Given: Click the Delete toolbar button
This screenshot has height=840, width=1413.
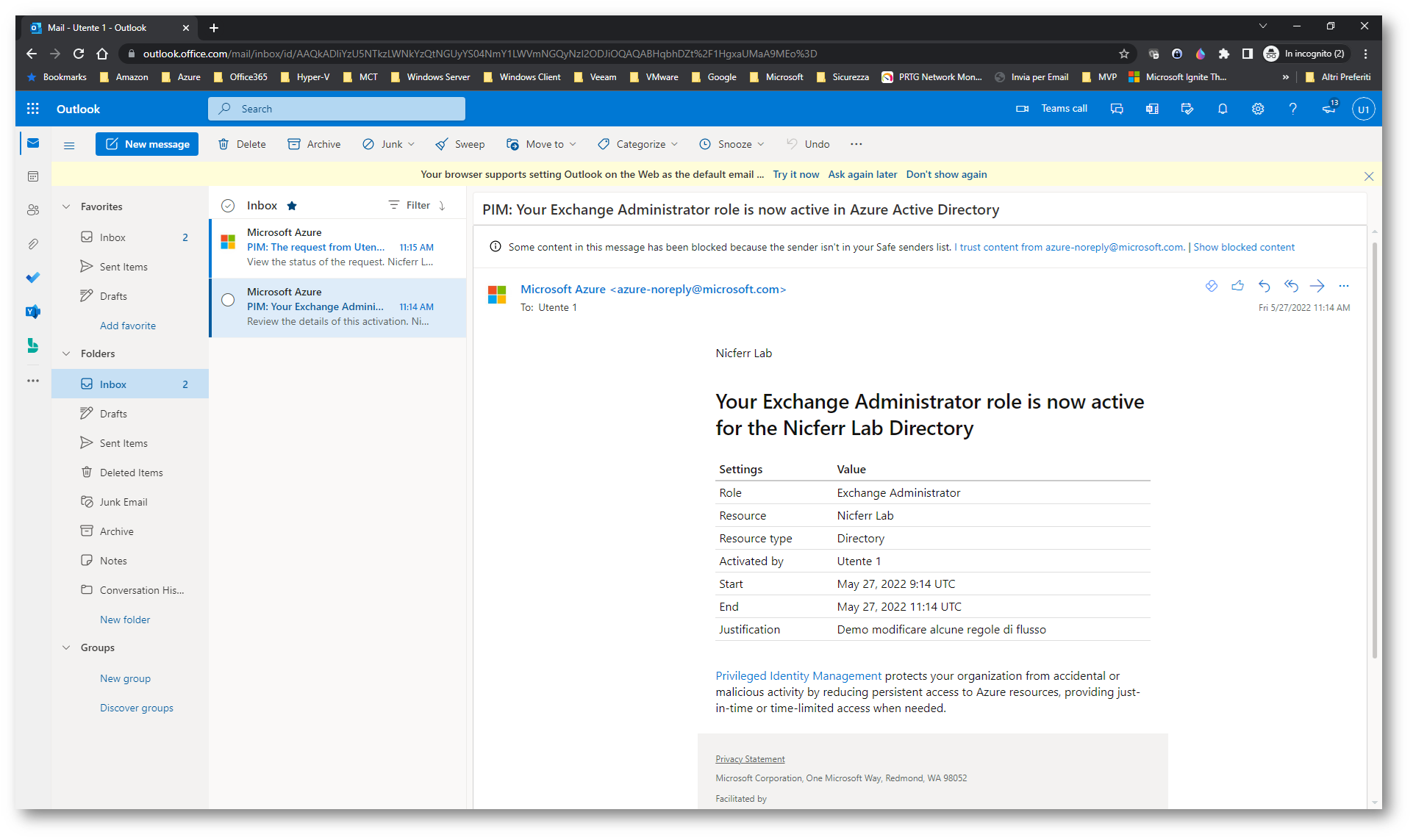Looking at the screenshot, I should click(242, 144).
